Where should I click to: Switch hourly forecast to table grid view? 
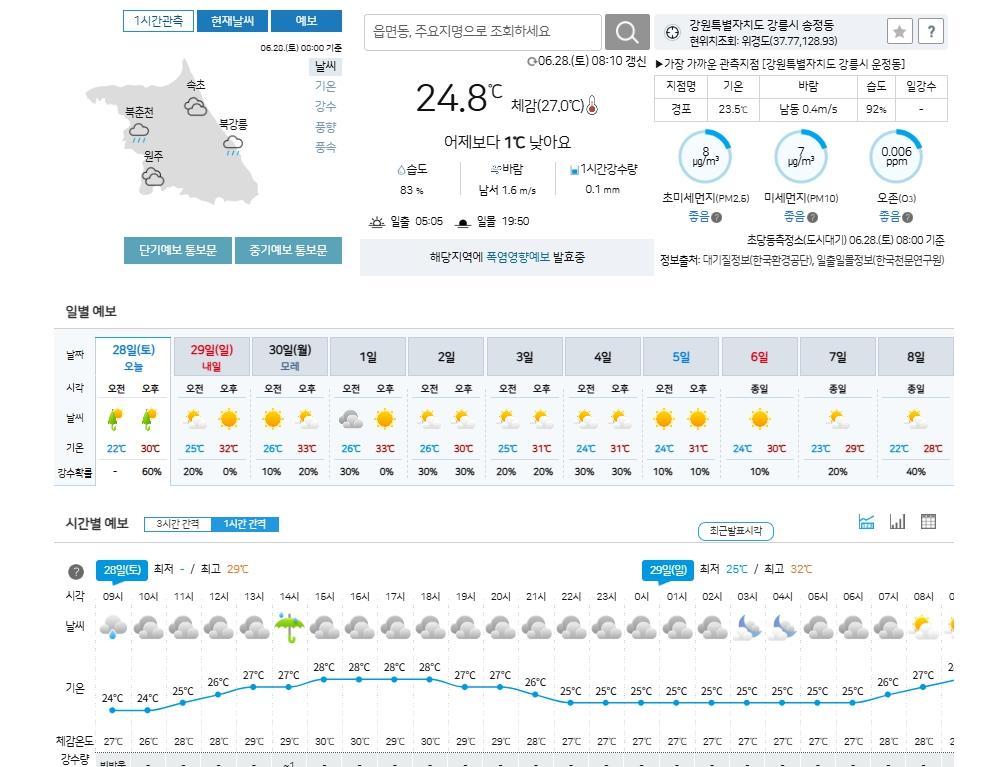(928, 521)
